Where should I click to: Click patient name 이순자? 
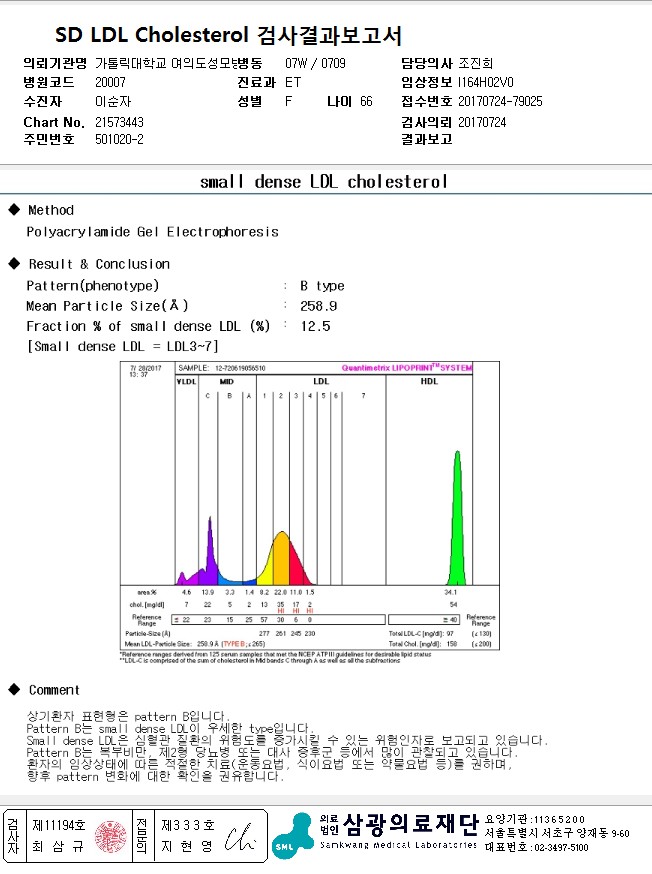[x=113, y=101]
